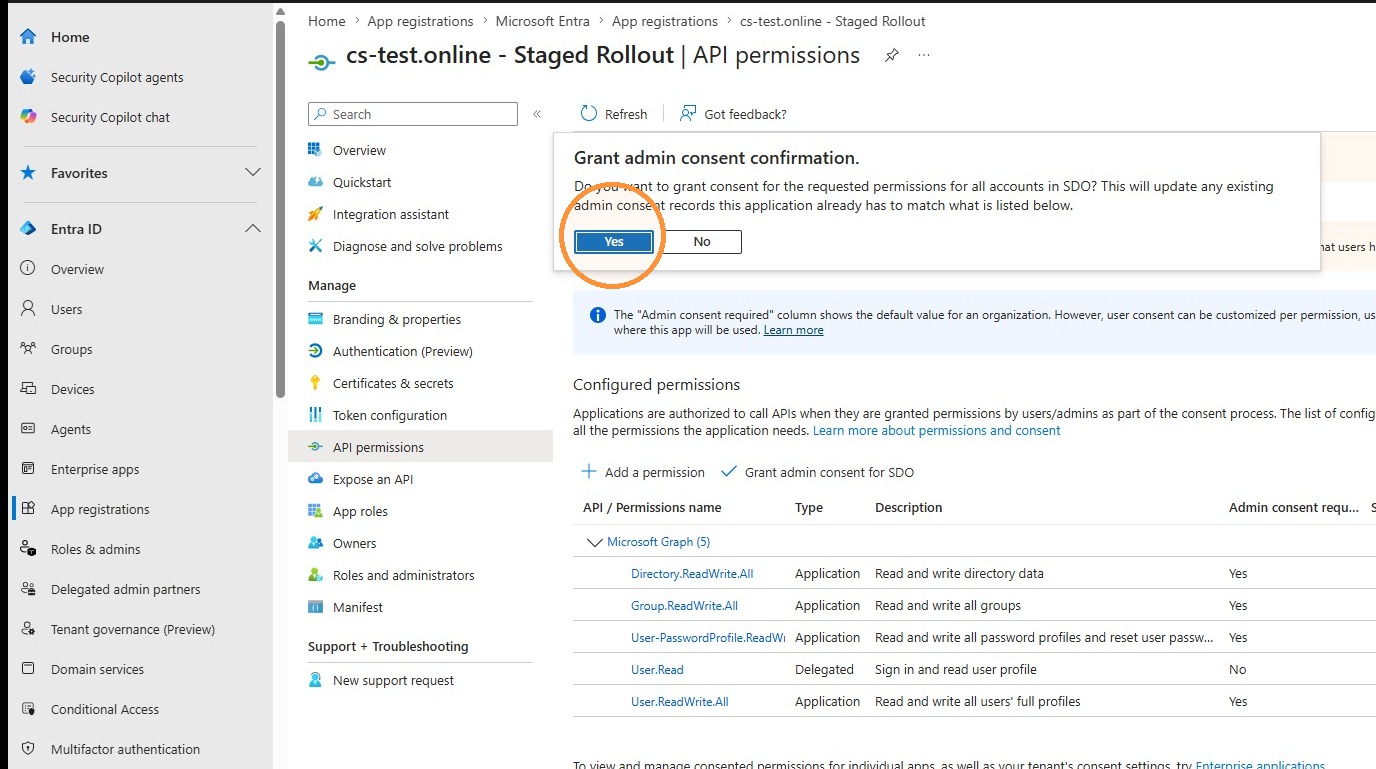Click the Integration assistant rocket icon
The image size is (1376, 769).
click(x=316, y=214)
